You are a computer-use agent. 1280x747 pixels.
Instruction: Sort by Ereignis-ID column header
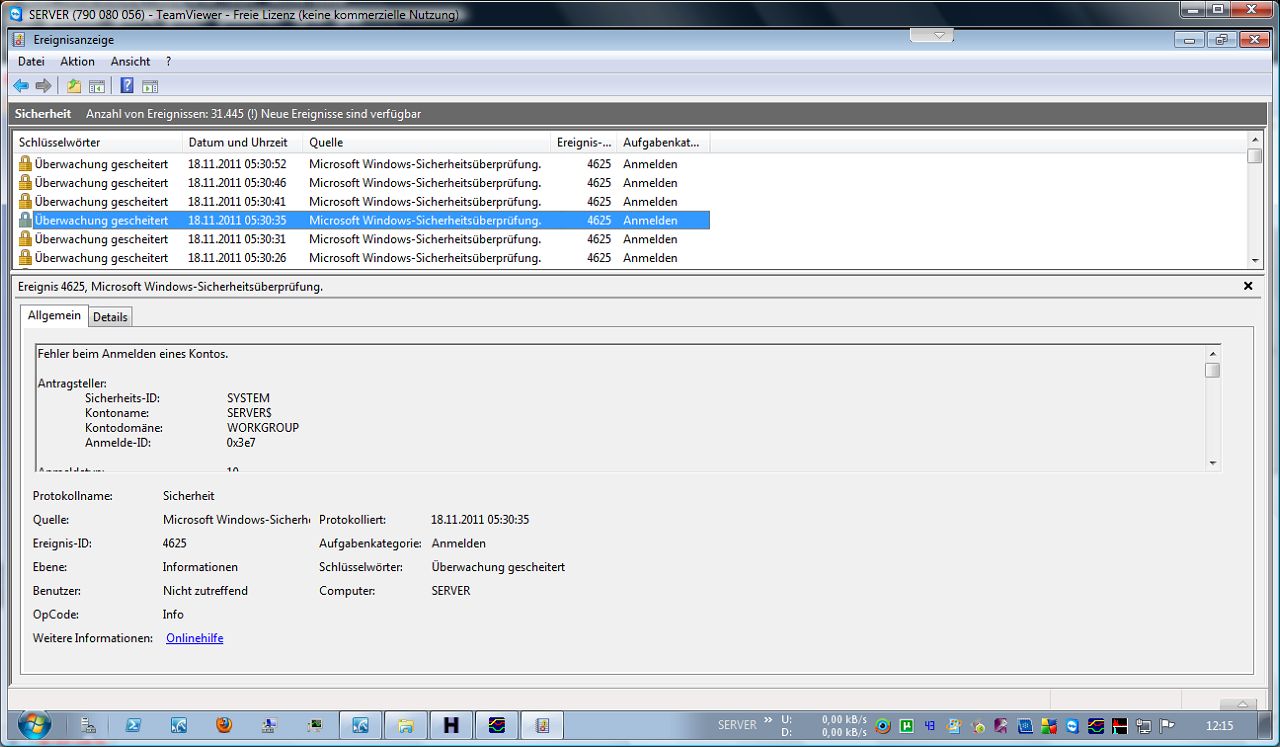pos(584,143)
